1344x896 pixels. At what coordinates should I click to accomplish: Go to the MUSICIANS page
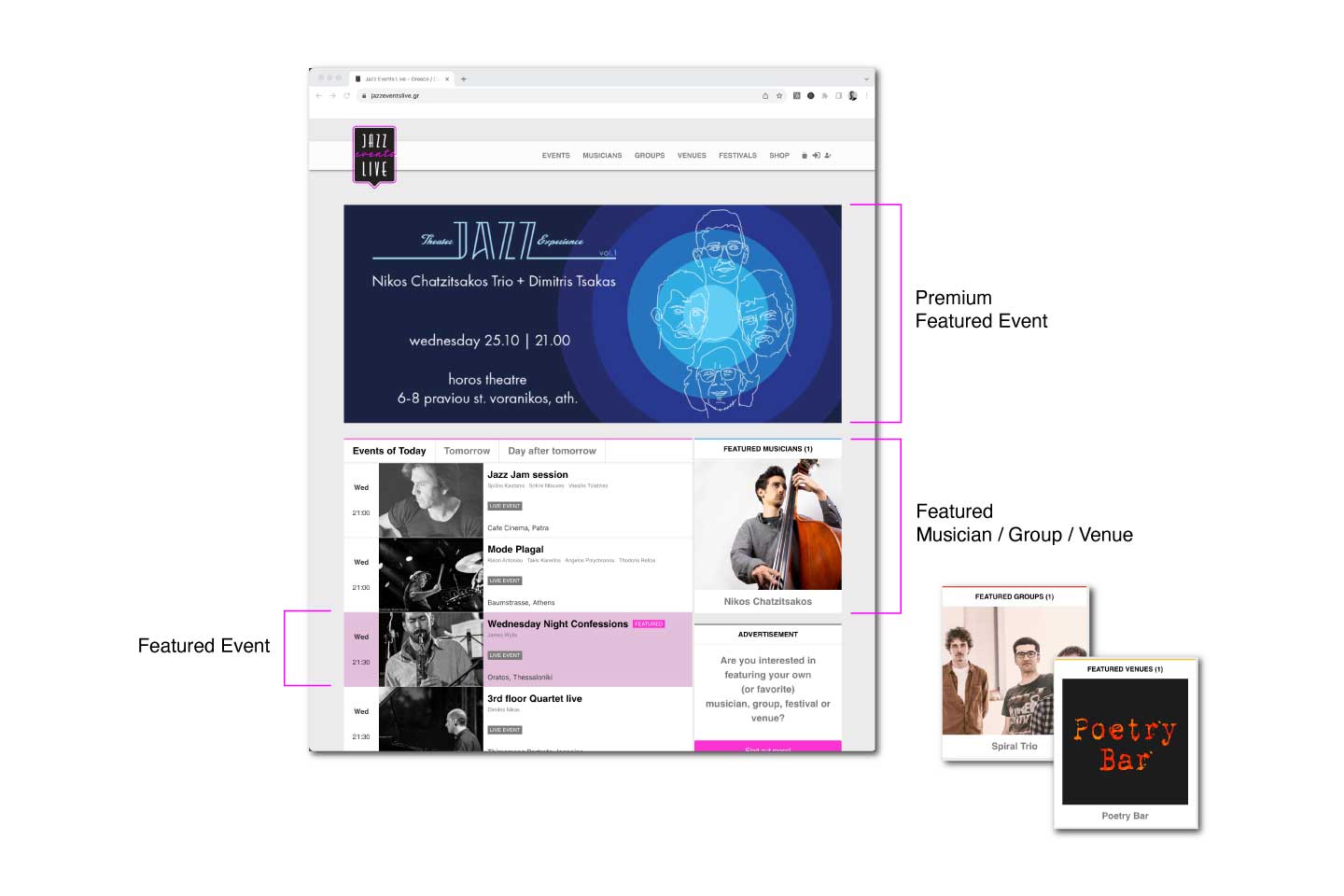pyautogui.click(x=602, y=156)
